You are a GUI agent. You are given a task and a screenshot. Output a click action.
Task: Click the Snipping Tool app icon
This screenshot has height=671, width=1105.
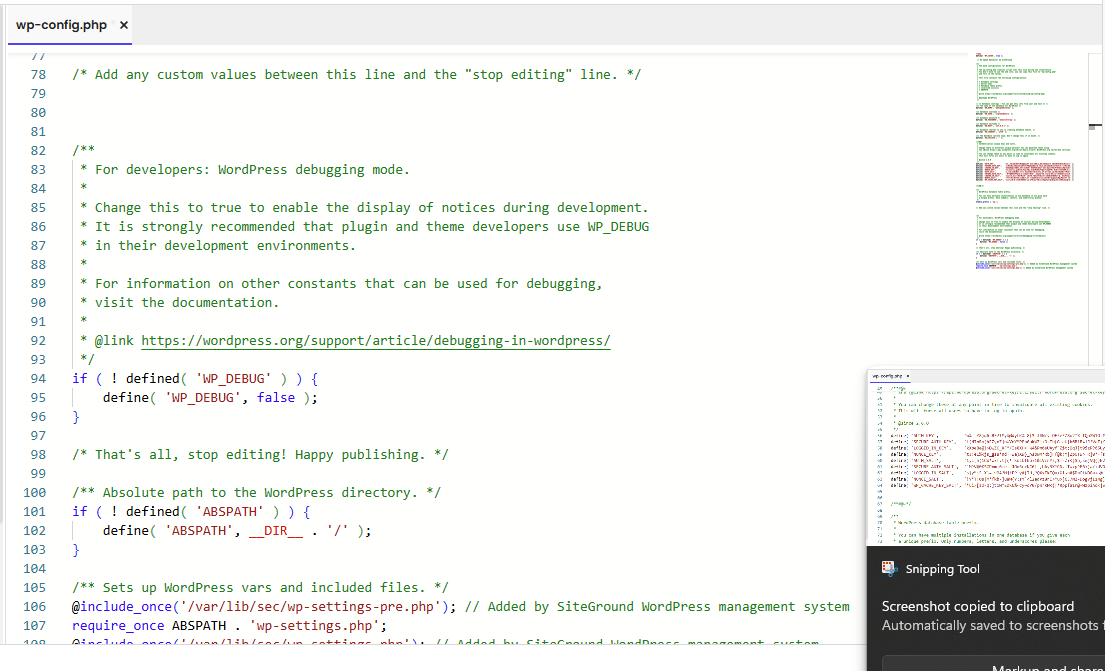[889, 569]
